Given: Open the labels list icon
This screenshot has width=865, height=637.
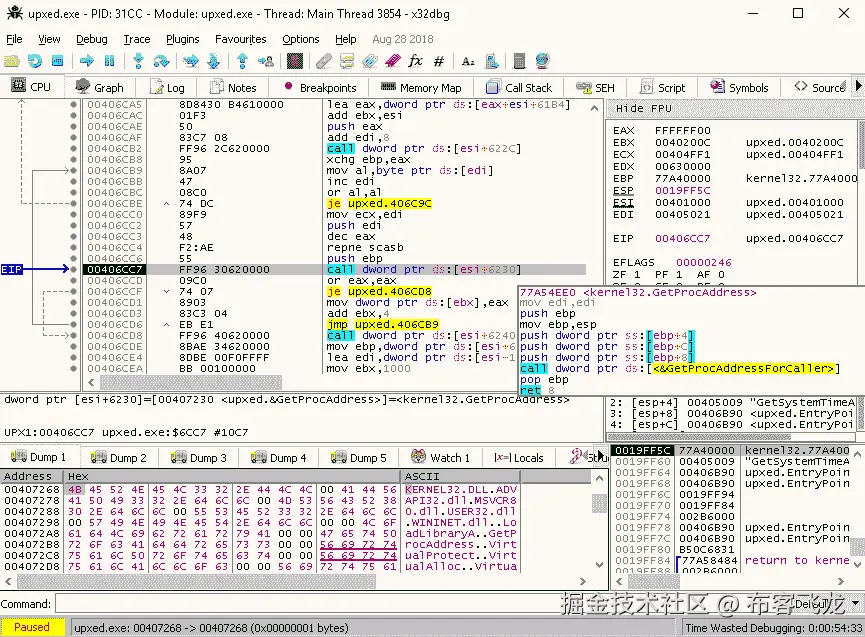Looking at the screenshot, I should coord(370,61).
